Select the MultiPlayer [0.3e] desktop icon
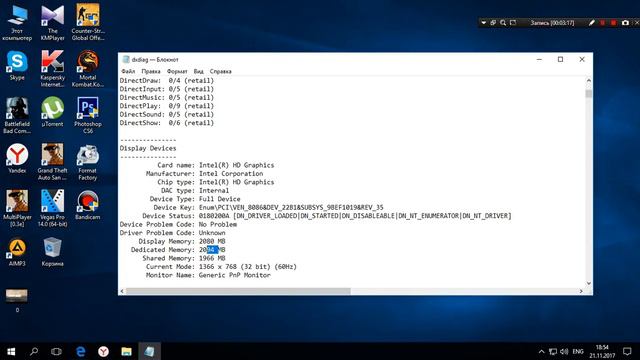The width and height of the screenshot is (640, 360). [17, 209]
